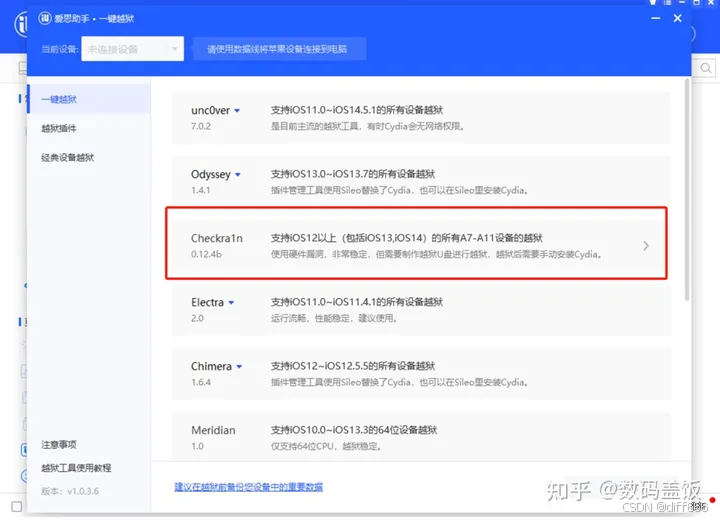Image resolution: width=720 pixels, height=520 pixels.
Task: Expand the unc0ver version dropdown arrow
Action: [x=237, y=111]
